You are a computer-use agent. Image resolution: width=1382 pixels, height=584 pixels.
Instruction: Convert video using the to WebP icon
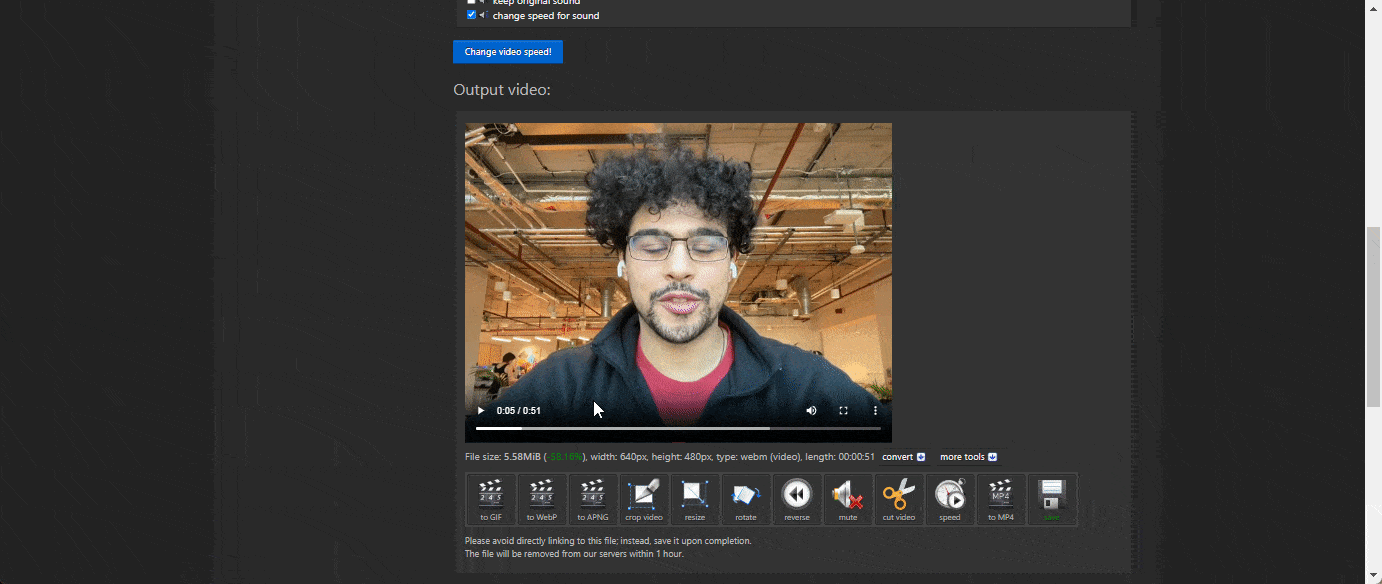pyautogui.click(x=542, y=499)
